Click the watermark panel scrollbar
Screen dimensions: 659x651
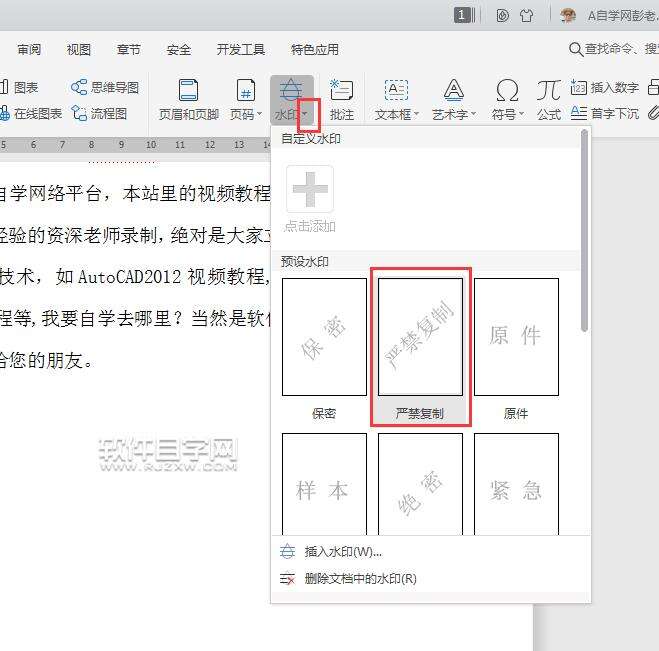pos(584,231)
